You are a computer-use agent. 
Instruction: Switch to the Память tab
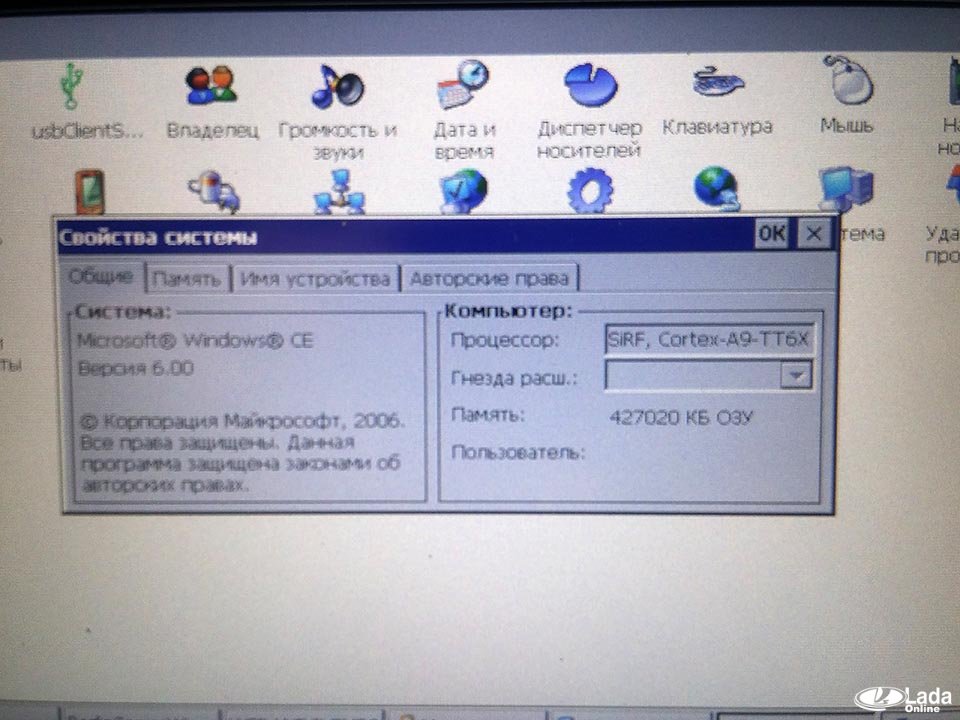pos(188,279)
